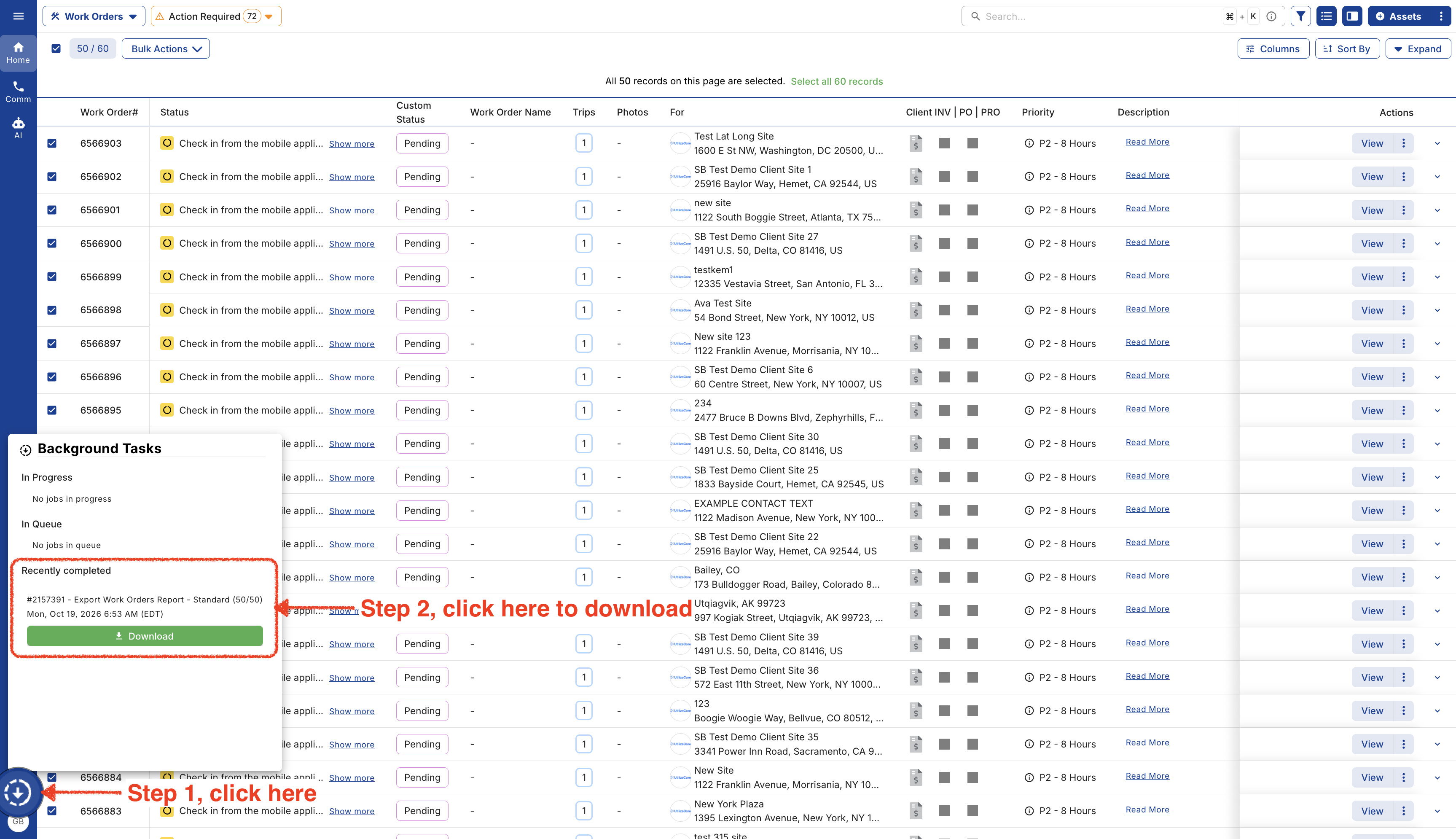The height and width of the screenshot is (839, 1456).
Task: View work order 6566899
Action: pyautogui.click(x=1372, y=277)
